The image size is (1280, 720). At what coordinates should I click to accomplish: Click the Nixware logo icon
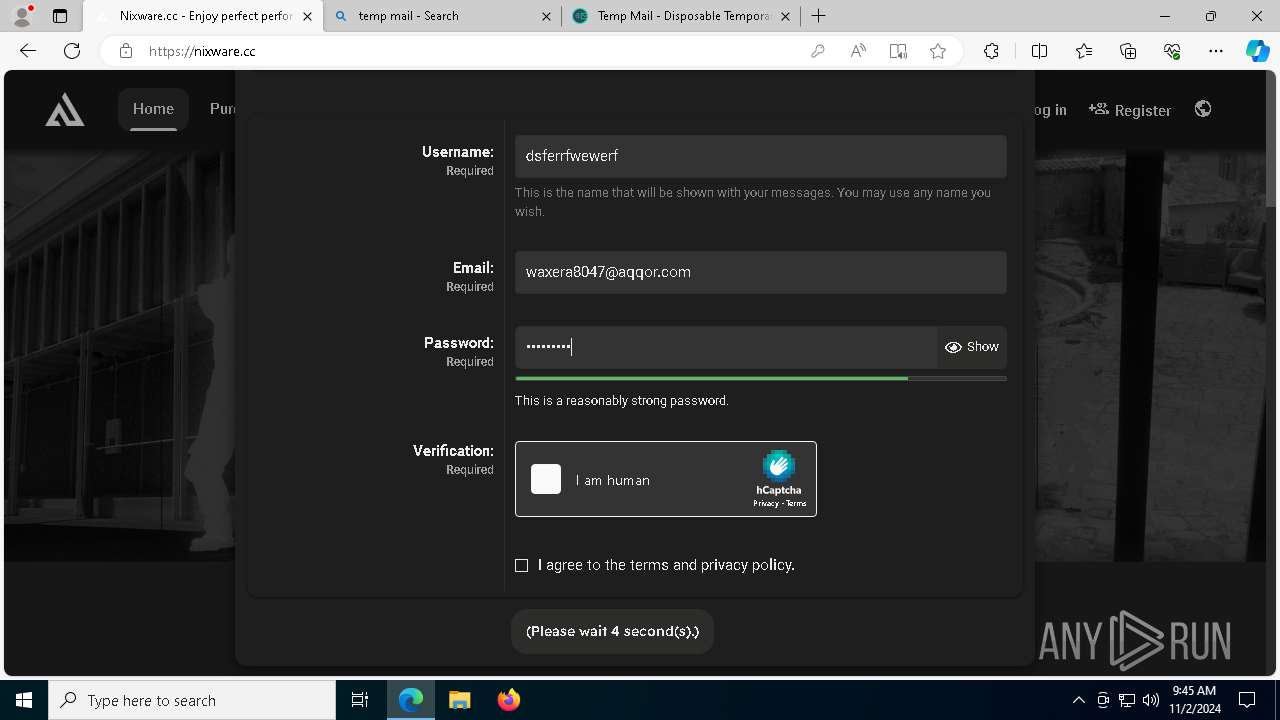click(65, 110)
